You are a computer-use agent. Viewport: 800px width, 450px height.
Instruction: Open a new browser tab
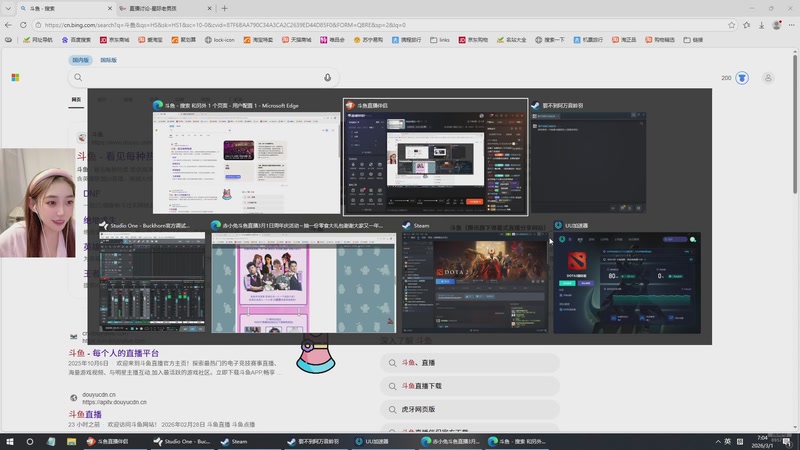(224, 8)
